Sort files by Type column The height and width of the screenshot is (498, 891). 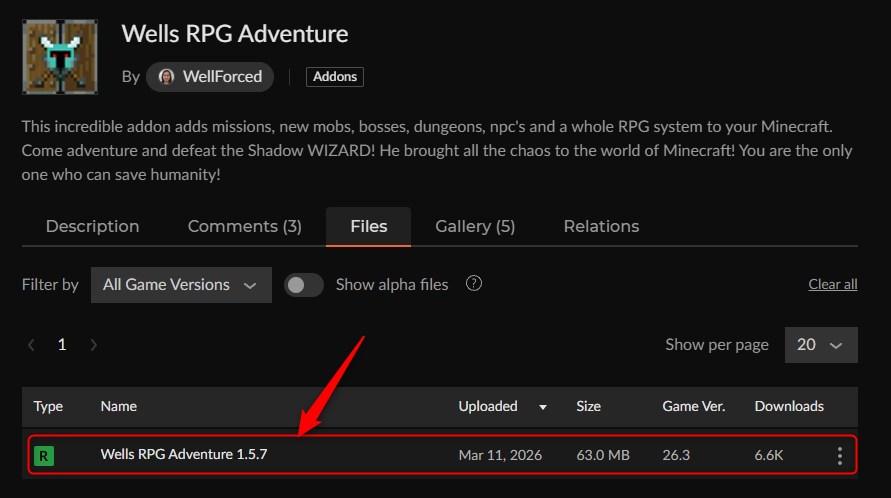click(x=48, y=406)
